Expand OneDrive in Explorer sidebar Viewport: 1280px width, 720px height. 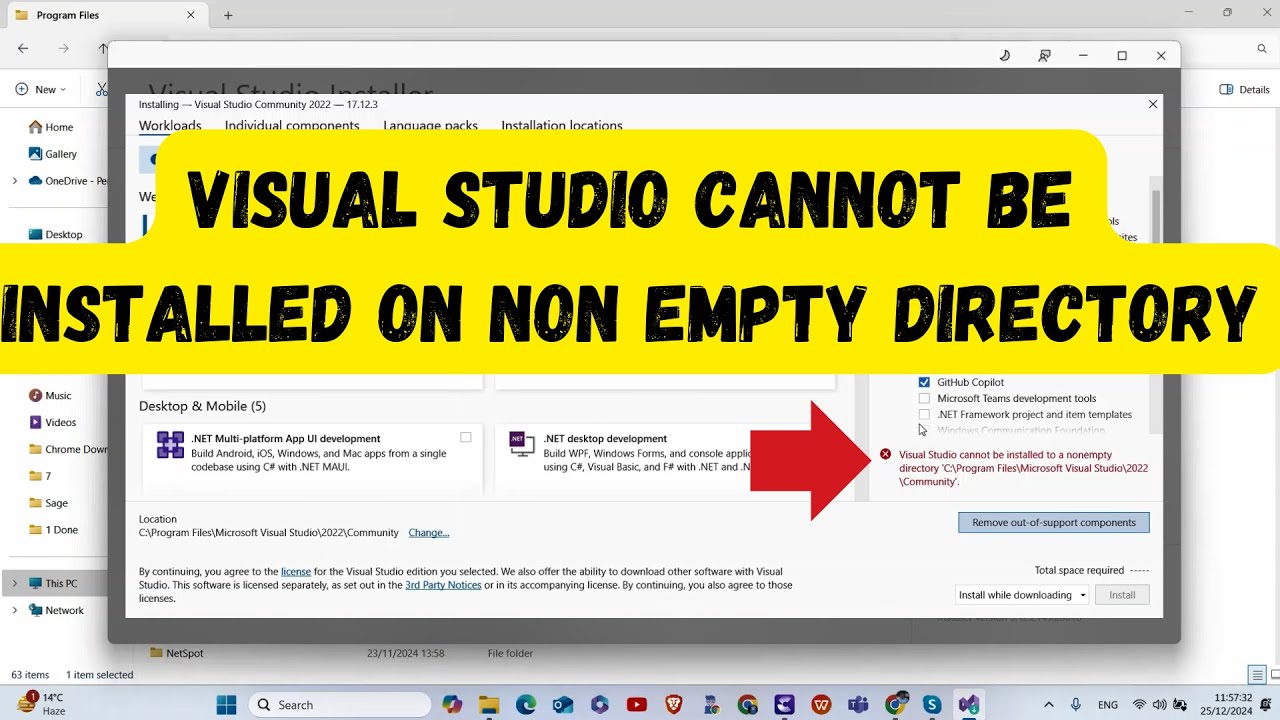[x=14, y=181]
